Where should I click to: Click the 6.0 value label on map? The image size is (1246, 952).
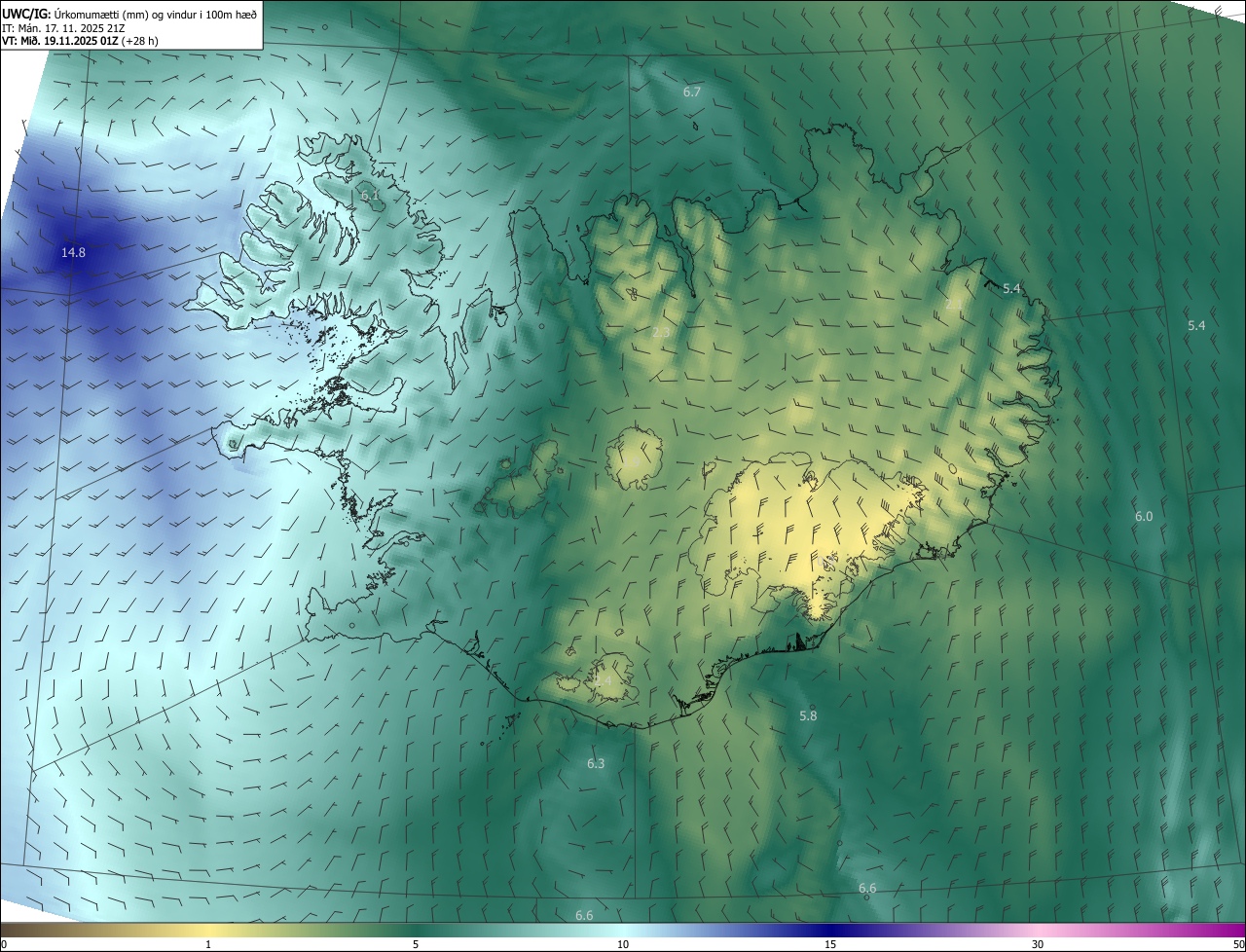pos(1144,516)
